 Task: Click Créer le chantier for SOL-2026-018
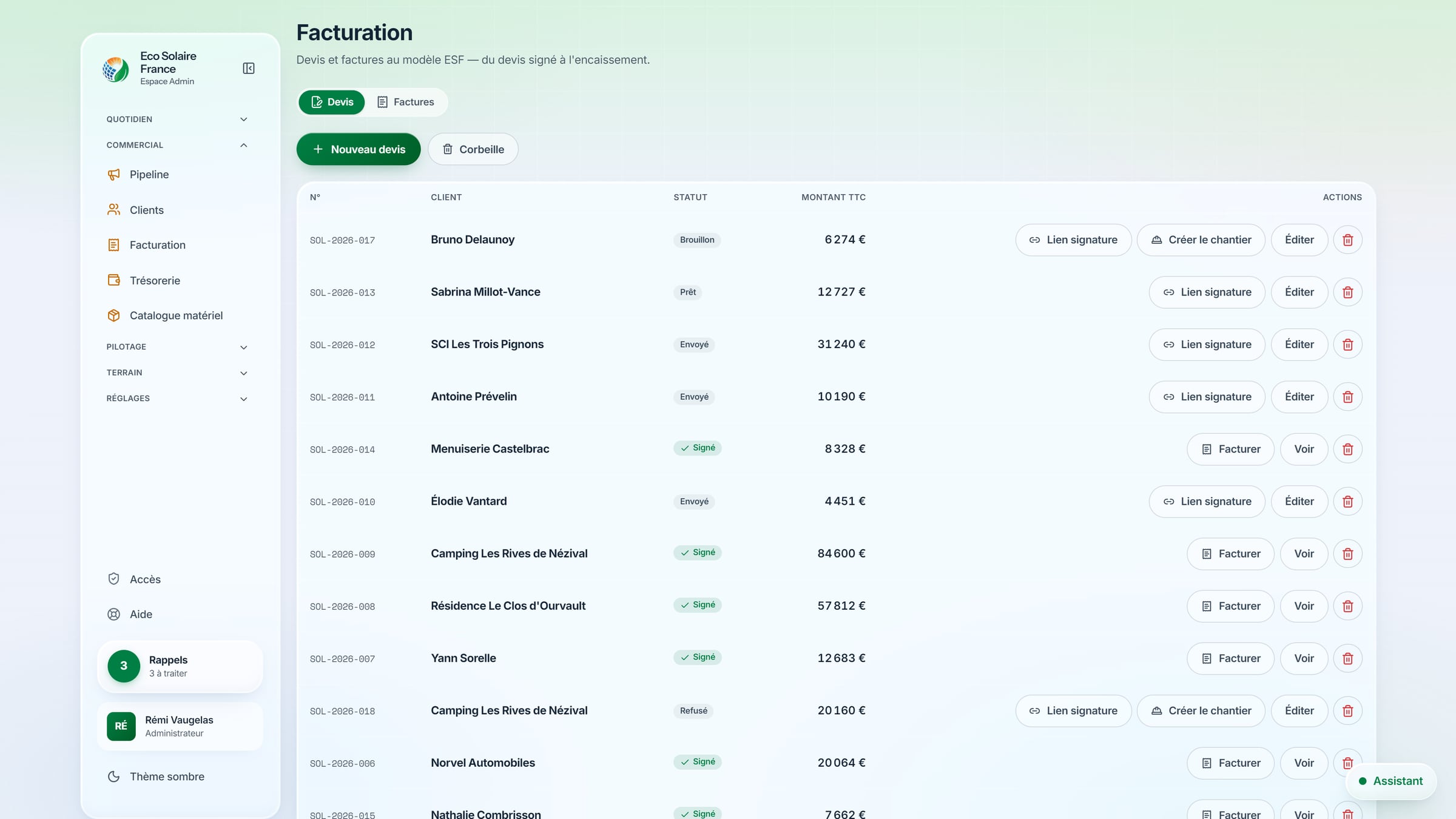tap(1201, 711)
